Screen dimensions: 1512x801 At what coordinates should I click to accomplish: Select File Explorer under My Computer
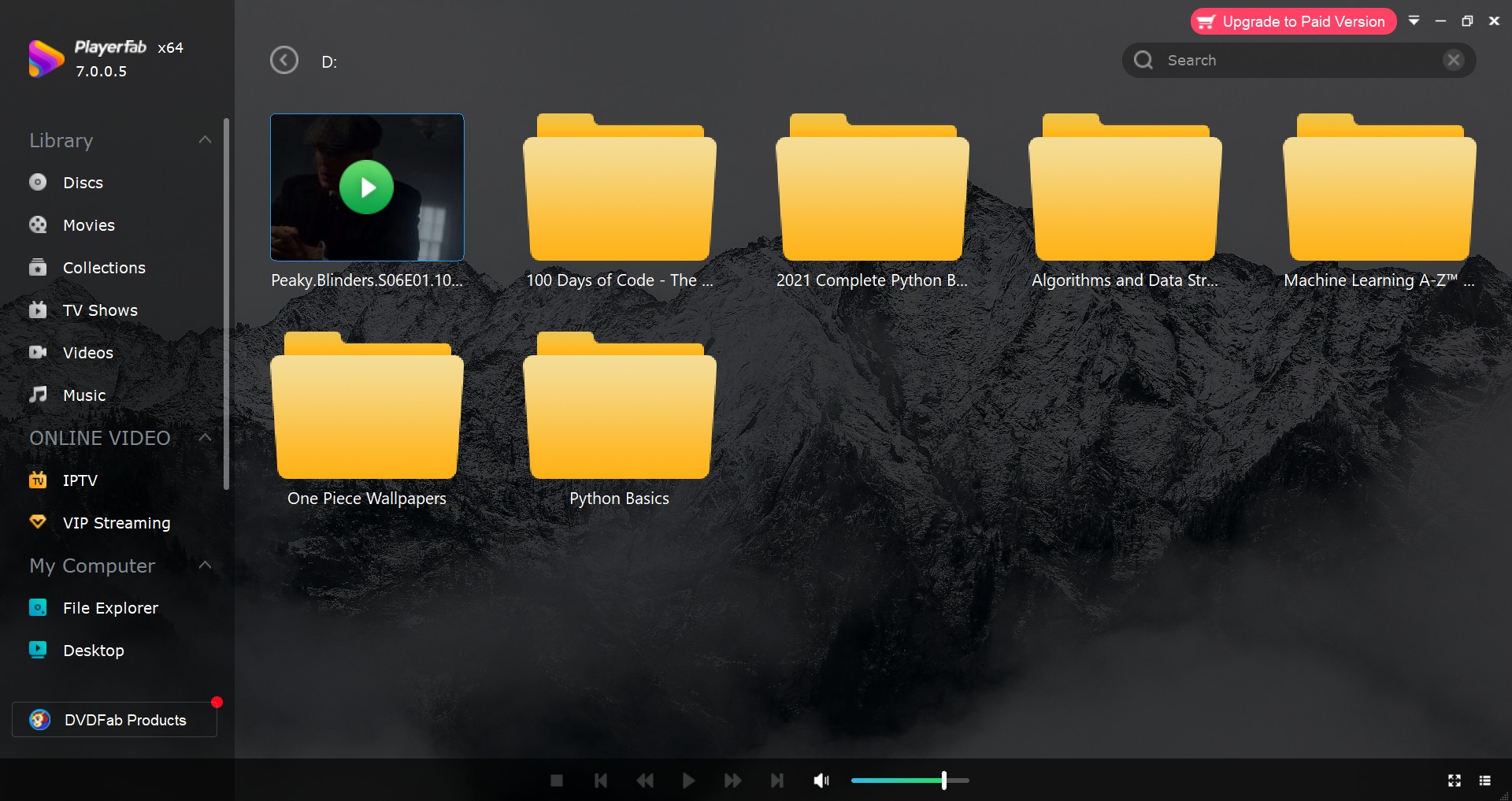click(x=110, y=608)
